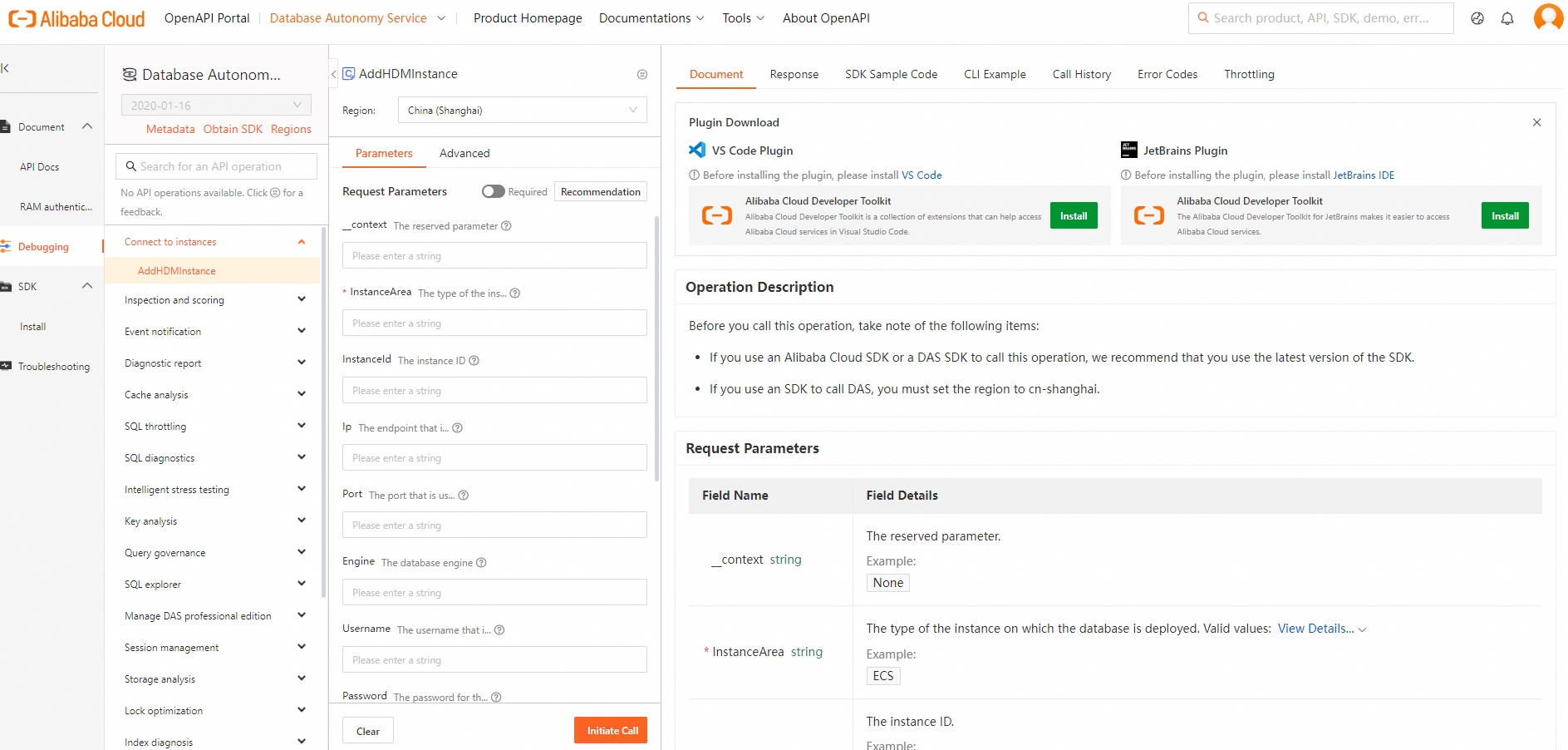Screen dimensions: 1568x750
Task: Click the Recommendation button
Action: (x=601, y=191)
